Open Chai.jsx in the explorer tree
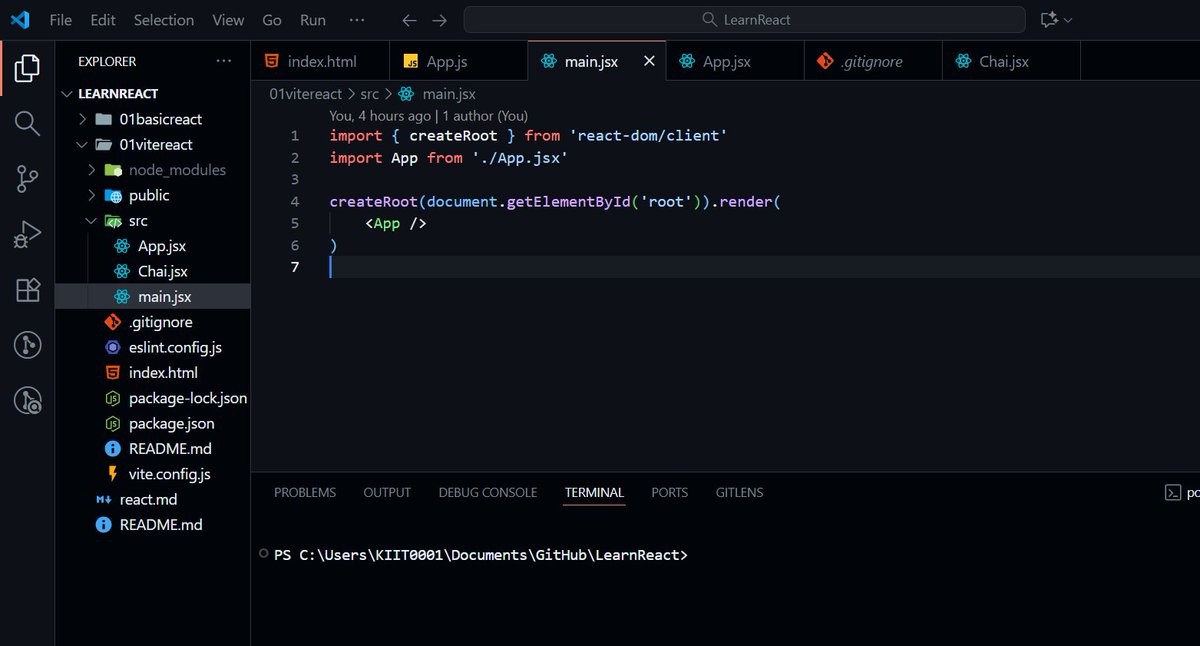Image resolution: width=1200 pixels, height=646 pixels. pyautogui.click(x=153, y=271)
